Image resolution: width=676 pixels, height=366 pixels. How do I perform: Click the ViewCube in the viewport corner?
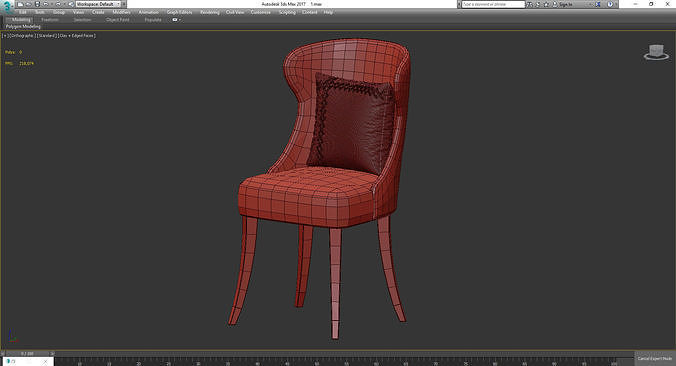656,52
